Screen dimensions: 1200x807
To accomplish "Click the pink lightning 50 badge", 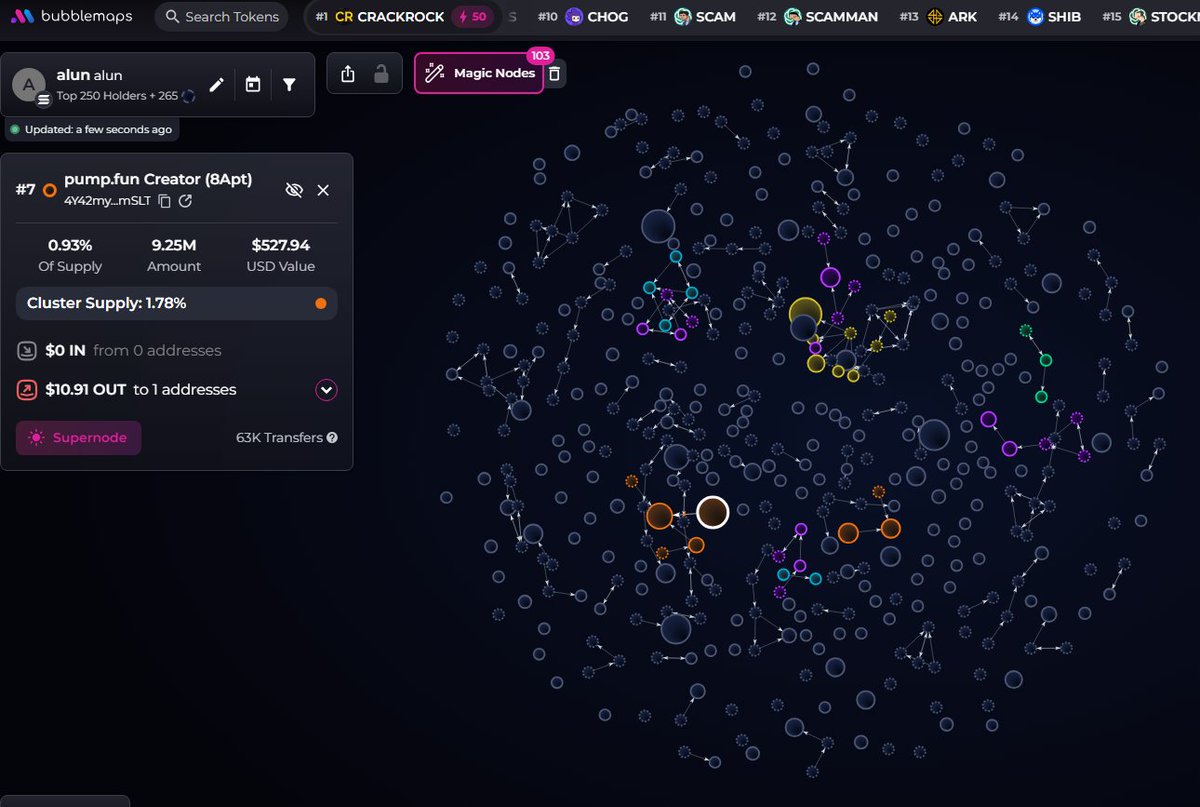I will (x=471, y=17).
